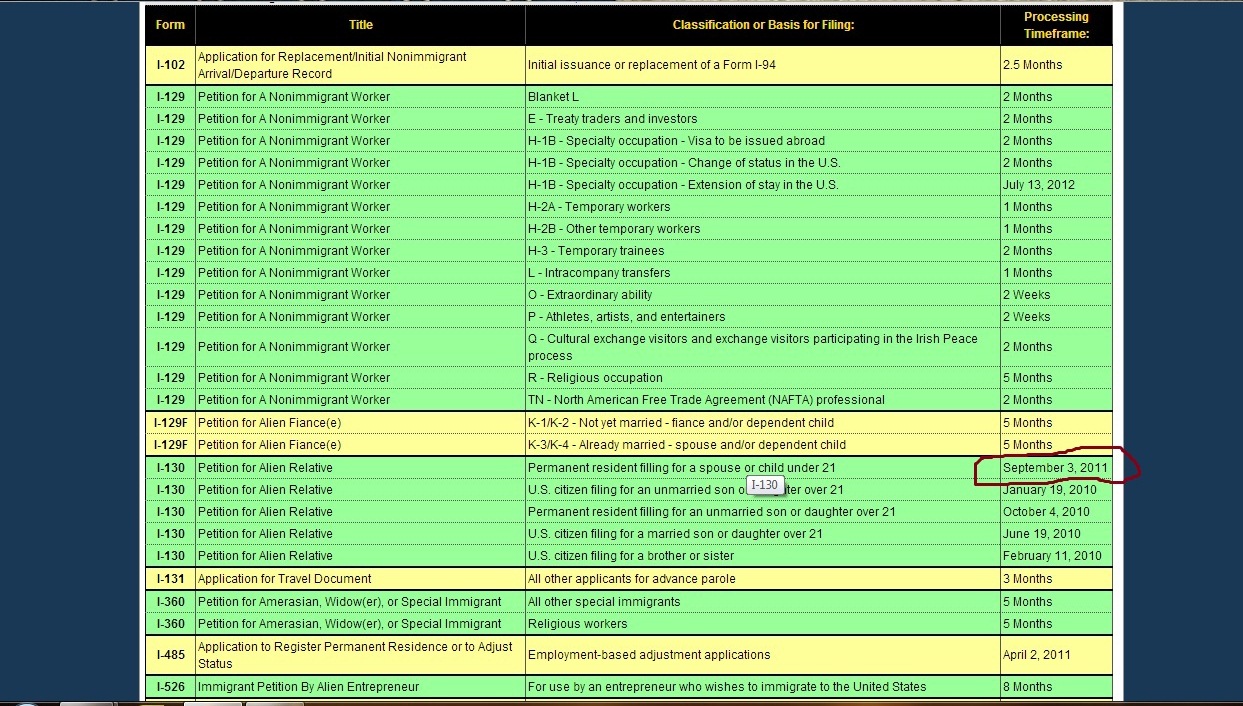Click "H-1B - Specialty occupation - Visa to be issued abroad"
This screenshot has width=1243, height=706.
point(676,141)
